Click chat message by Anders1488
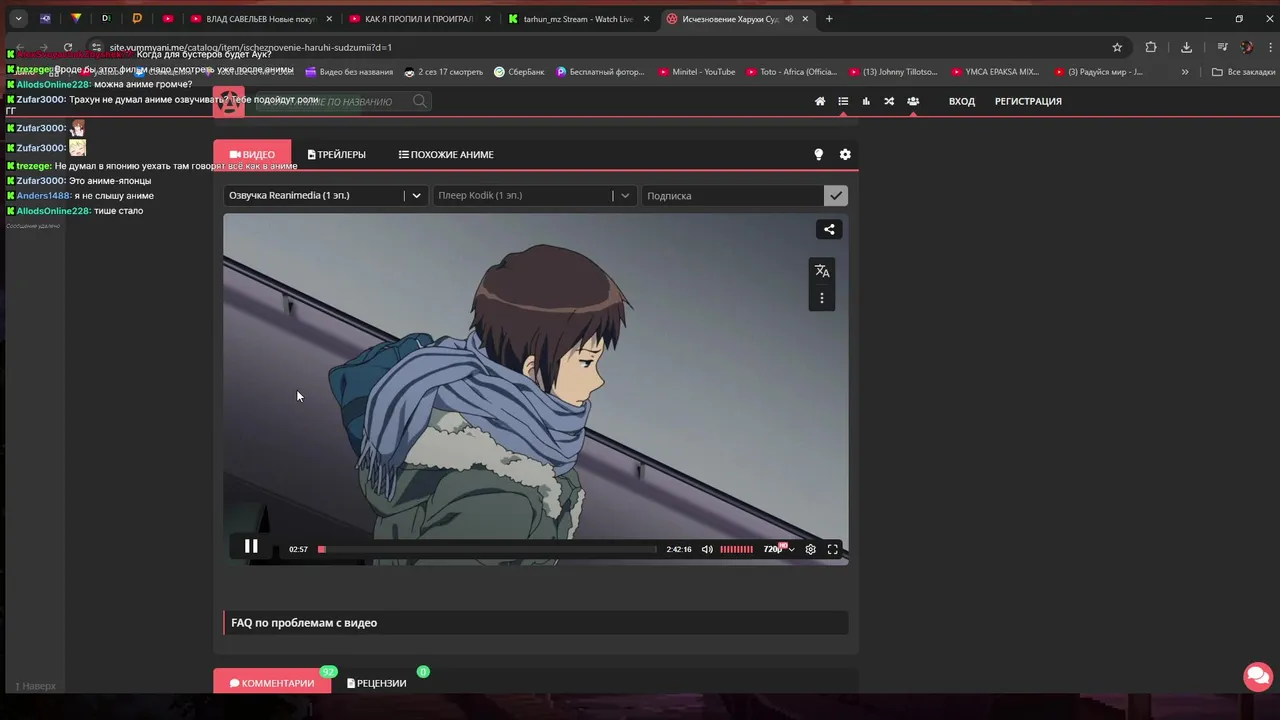 [80, 196]
